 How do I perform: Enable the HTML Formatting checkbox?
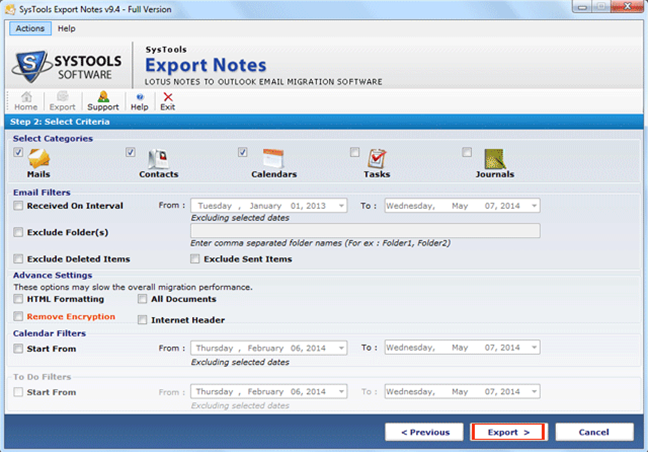click(19, 299)
